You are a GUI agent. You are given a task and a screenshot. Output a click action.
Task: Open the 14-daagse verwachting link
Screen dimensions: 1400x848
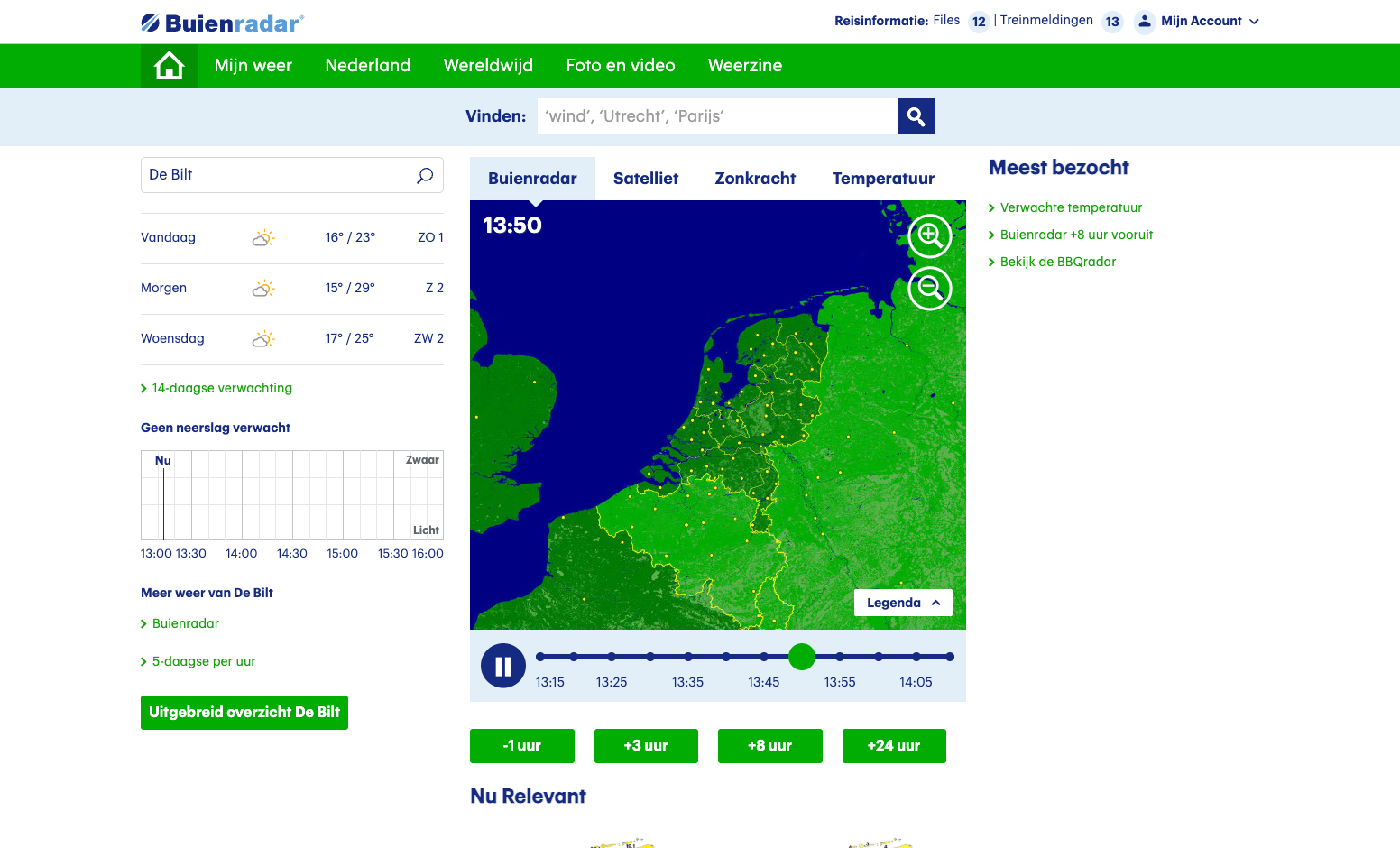click(222, 388)
